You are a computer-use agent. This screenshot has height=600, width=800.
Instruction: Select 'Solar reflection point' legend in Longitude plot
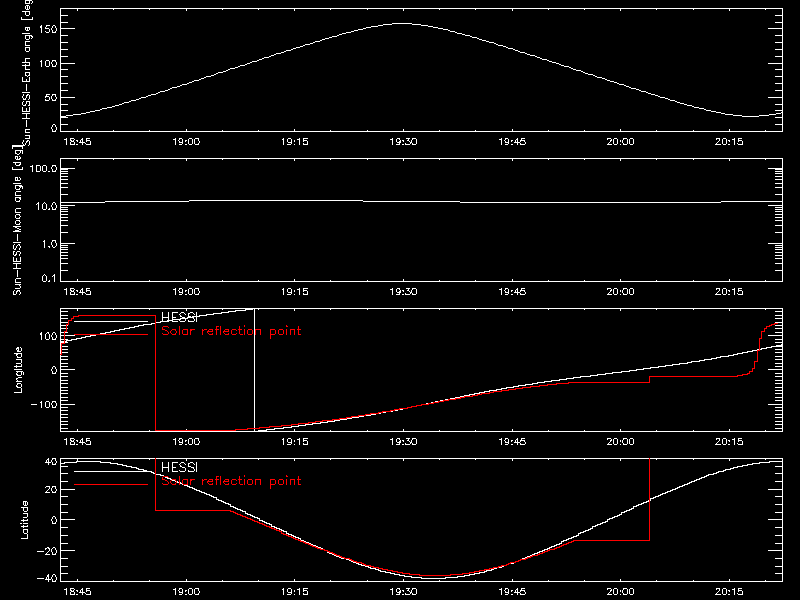click(231, 331)
